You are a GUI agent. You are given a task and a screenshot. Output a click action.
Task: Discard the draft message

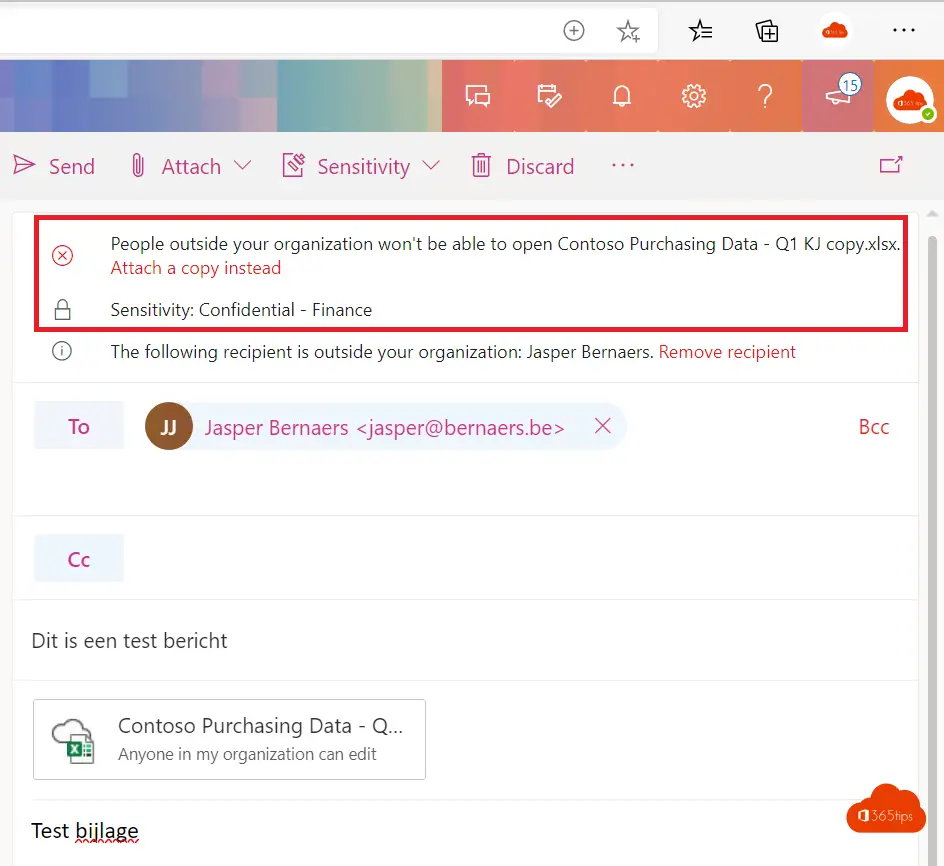coord(523,166)
